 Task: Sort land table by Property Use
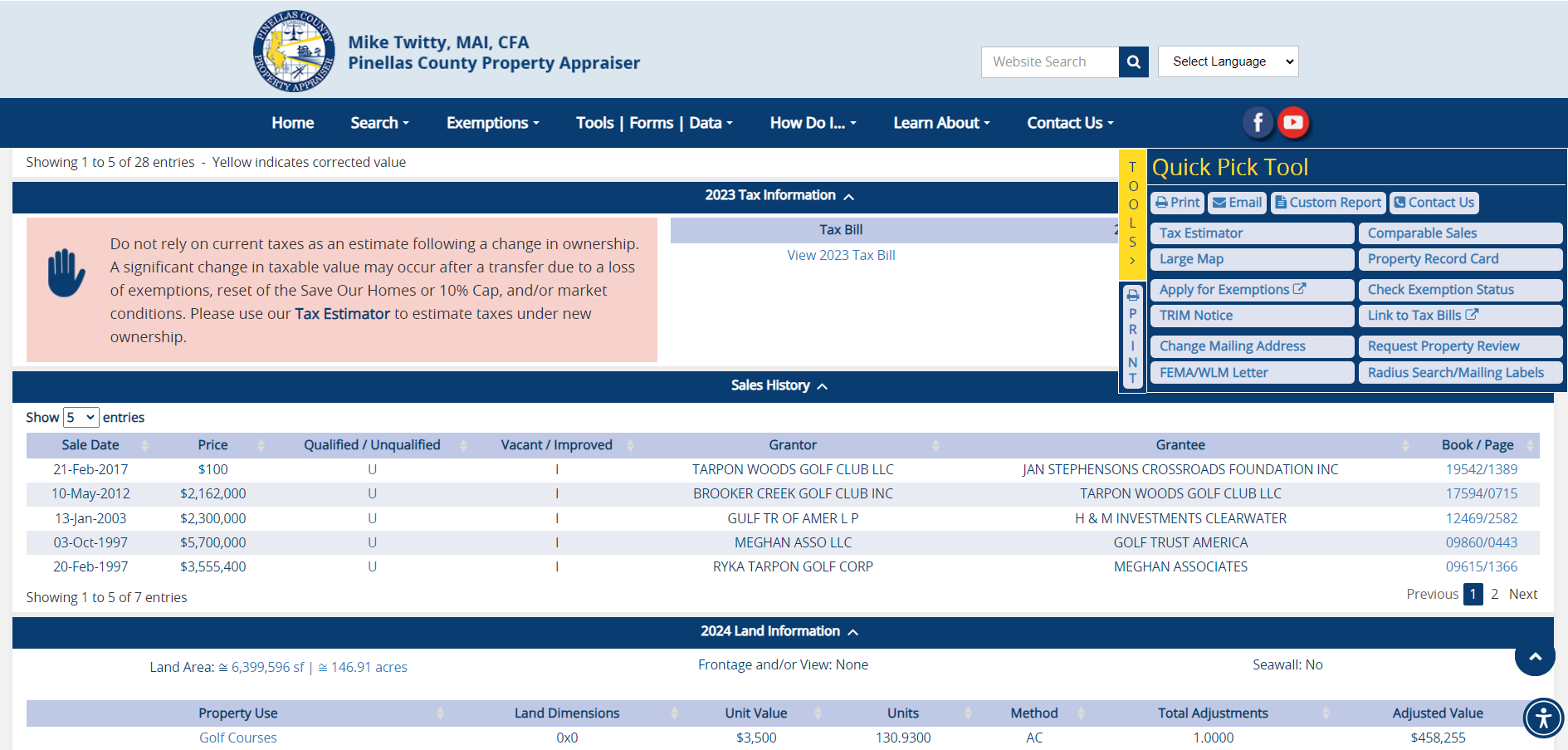pyautogui.click(x=238, y=713)
